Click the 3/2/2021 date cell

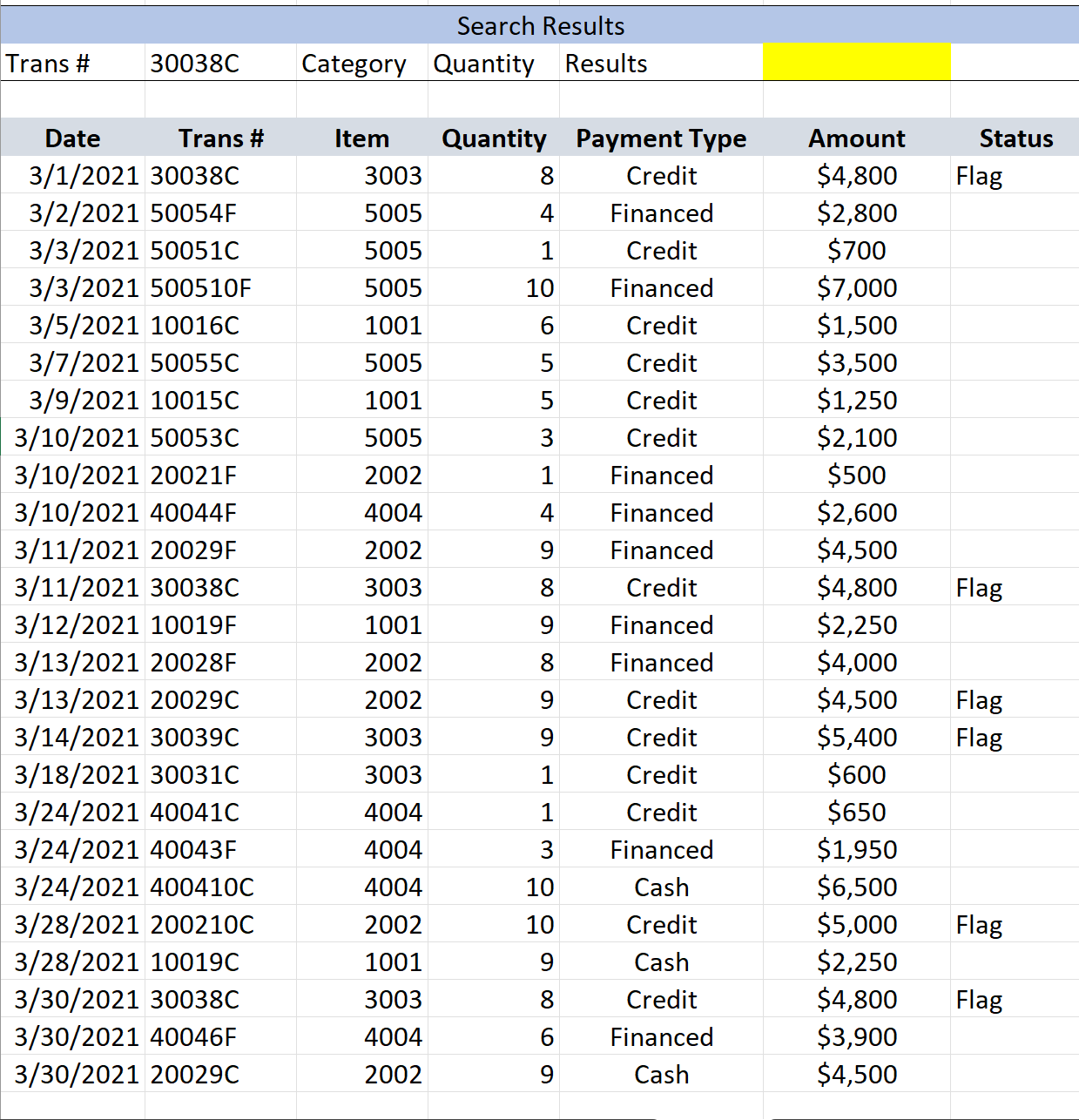(73, 213)
